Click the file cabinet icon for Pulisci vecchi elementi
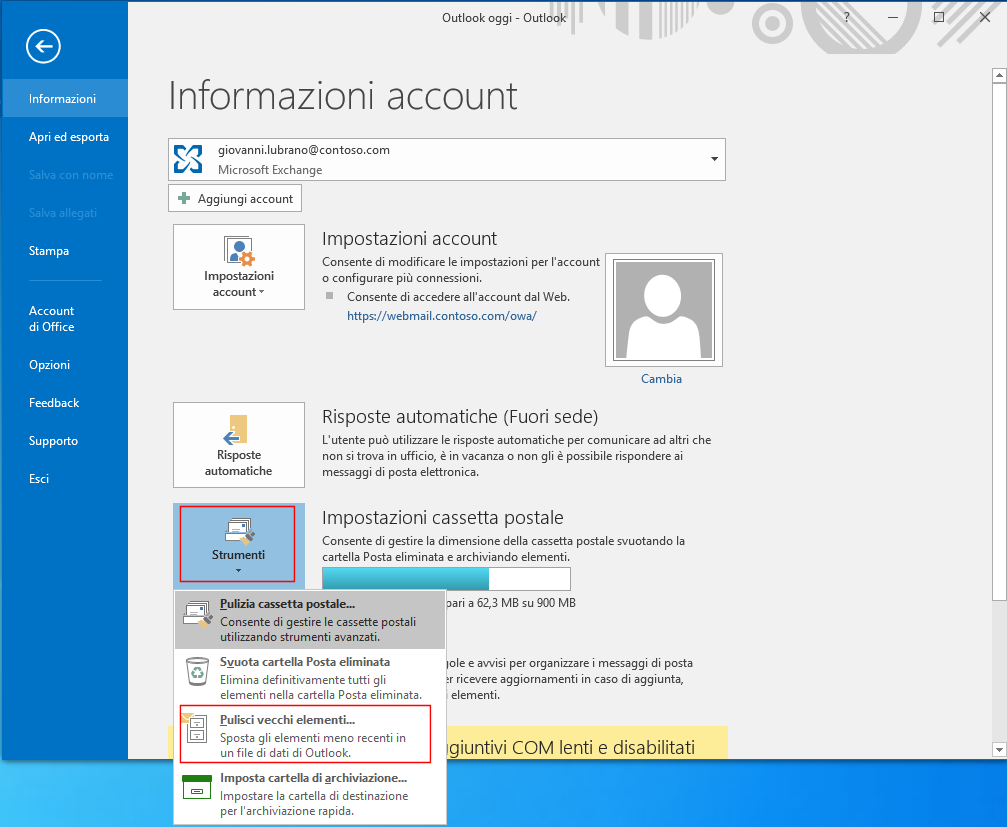Viewport: 1007px width, 827px height. click(195, 728)
